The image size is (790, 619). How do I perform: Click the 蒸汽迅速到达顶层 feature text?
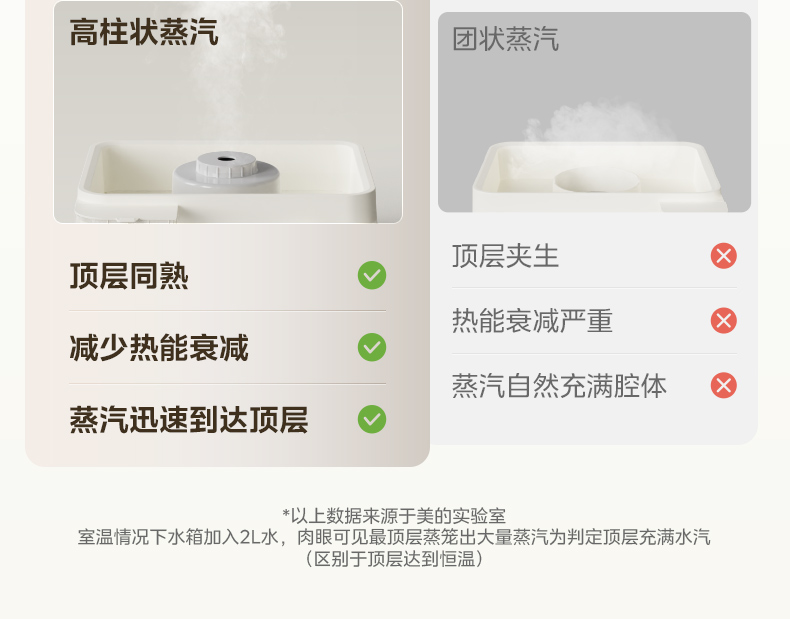tap(188, 420)
